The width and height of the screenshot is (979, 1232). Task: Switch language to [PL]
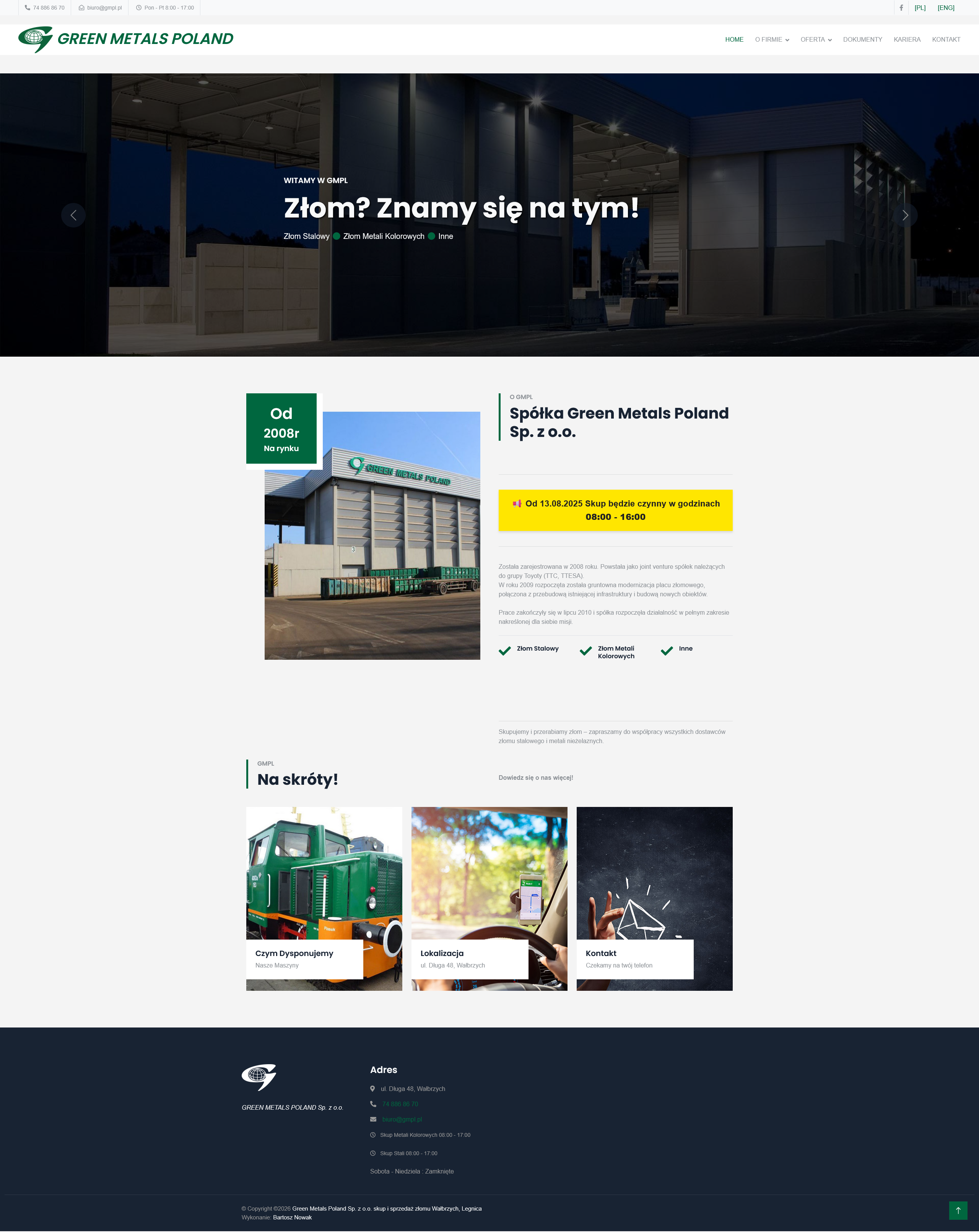(919, 8)
